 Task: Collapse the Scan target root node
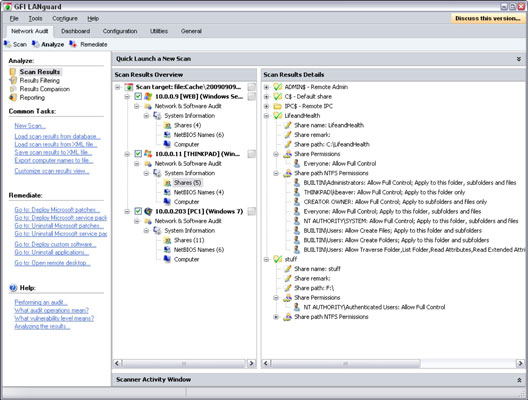point(118,87)
